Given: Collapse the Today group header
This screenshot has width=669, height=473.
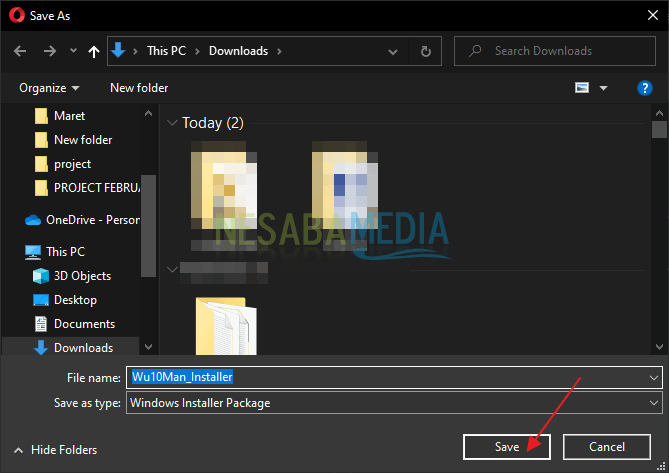Looking at the screenshot, I should coord(171,123).
